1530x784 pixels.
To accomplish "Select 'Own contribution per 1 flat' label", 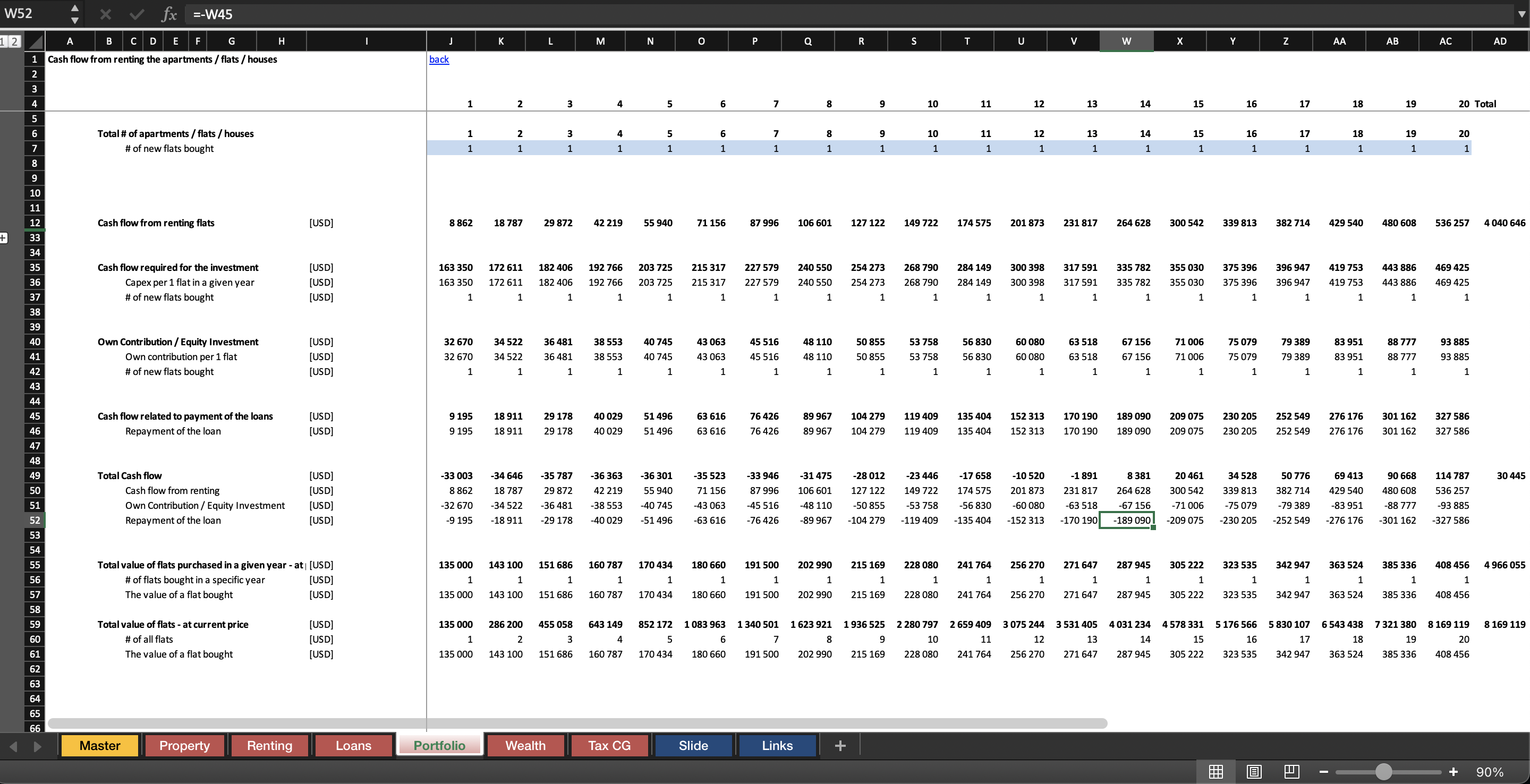I will (x=181, y=356).
